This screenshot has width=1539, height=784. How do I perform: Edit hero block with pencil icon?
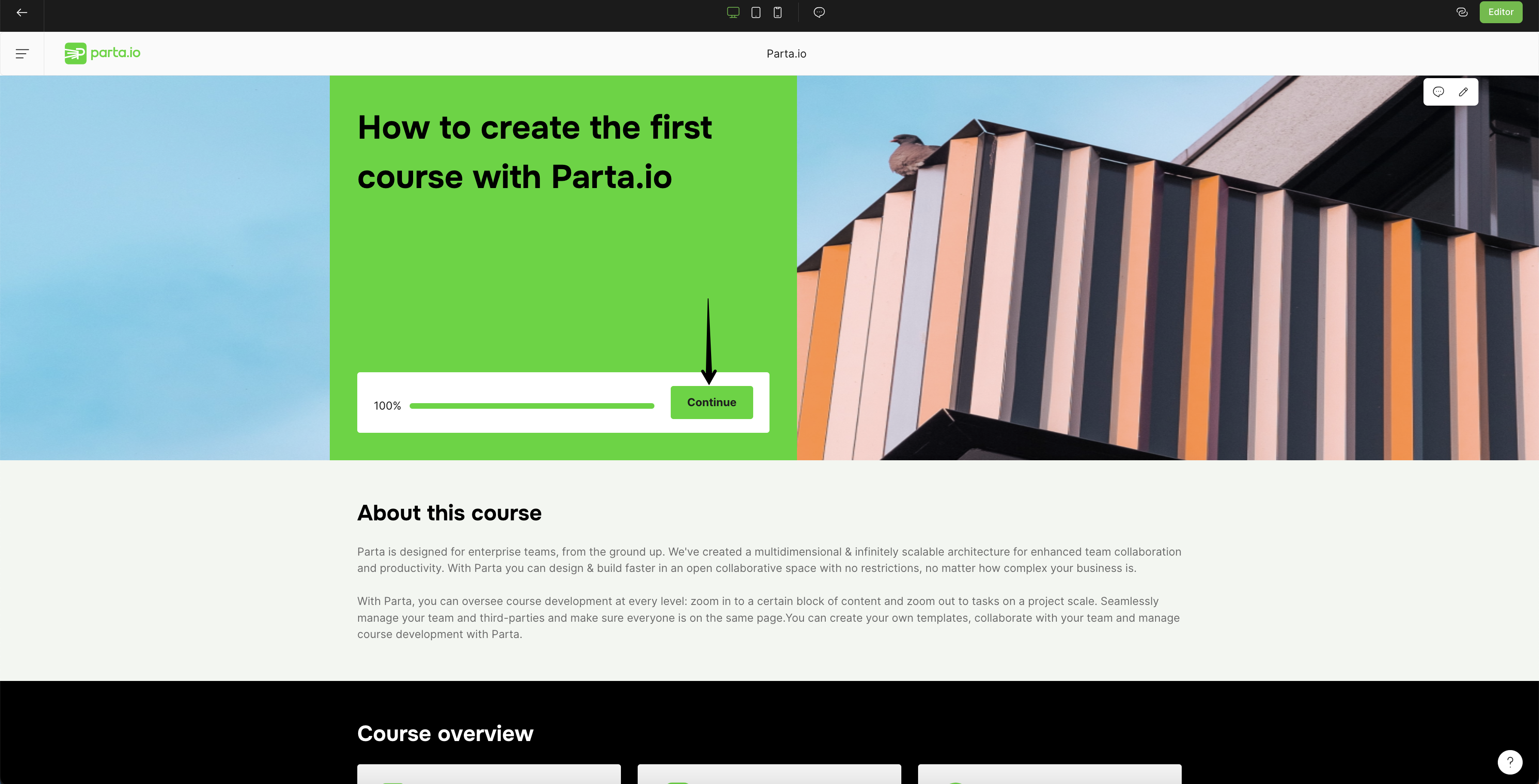[x=1463, y=92]
